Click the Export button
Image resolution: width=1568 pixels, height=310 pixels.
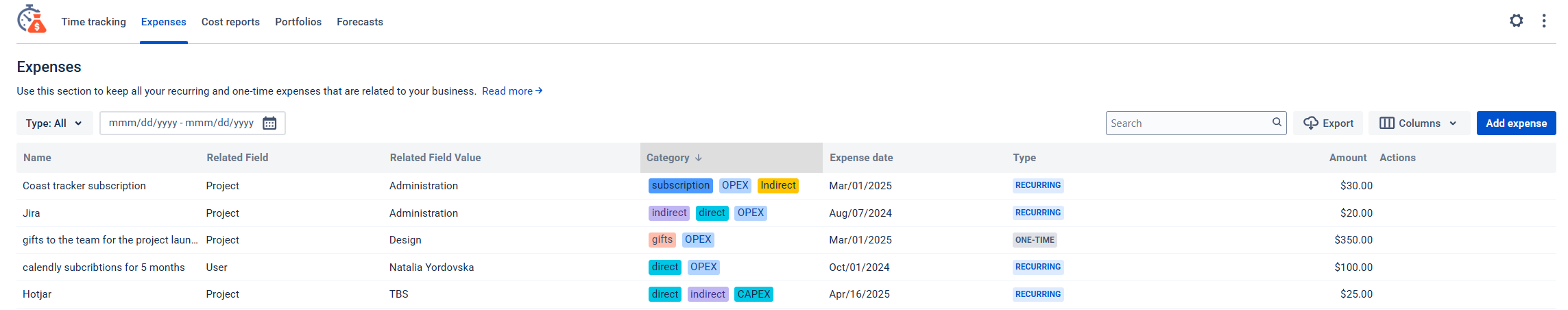point(1328,123)
